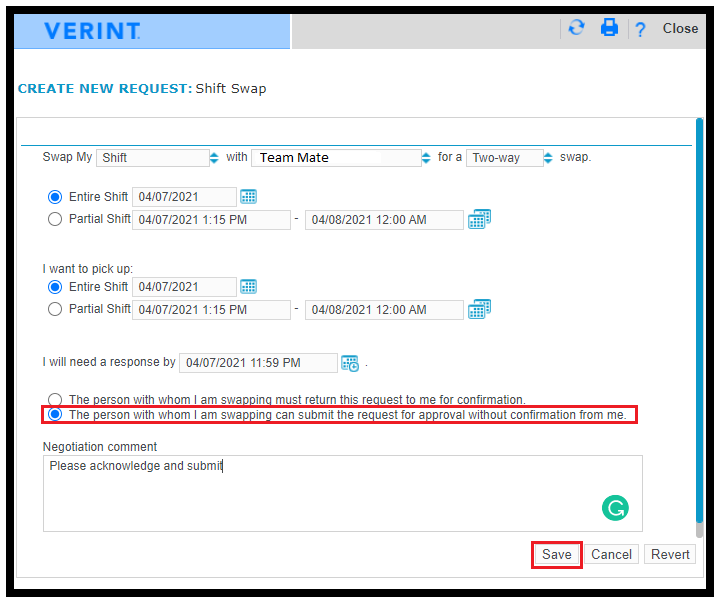The height and width of the screenshot is (602, 718).
Task: Click Swap My Entire Shift date field 04/07/2021
Action: point(185,197)
